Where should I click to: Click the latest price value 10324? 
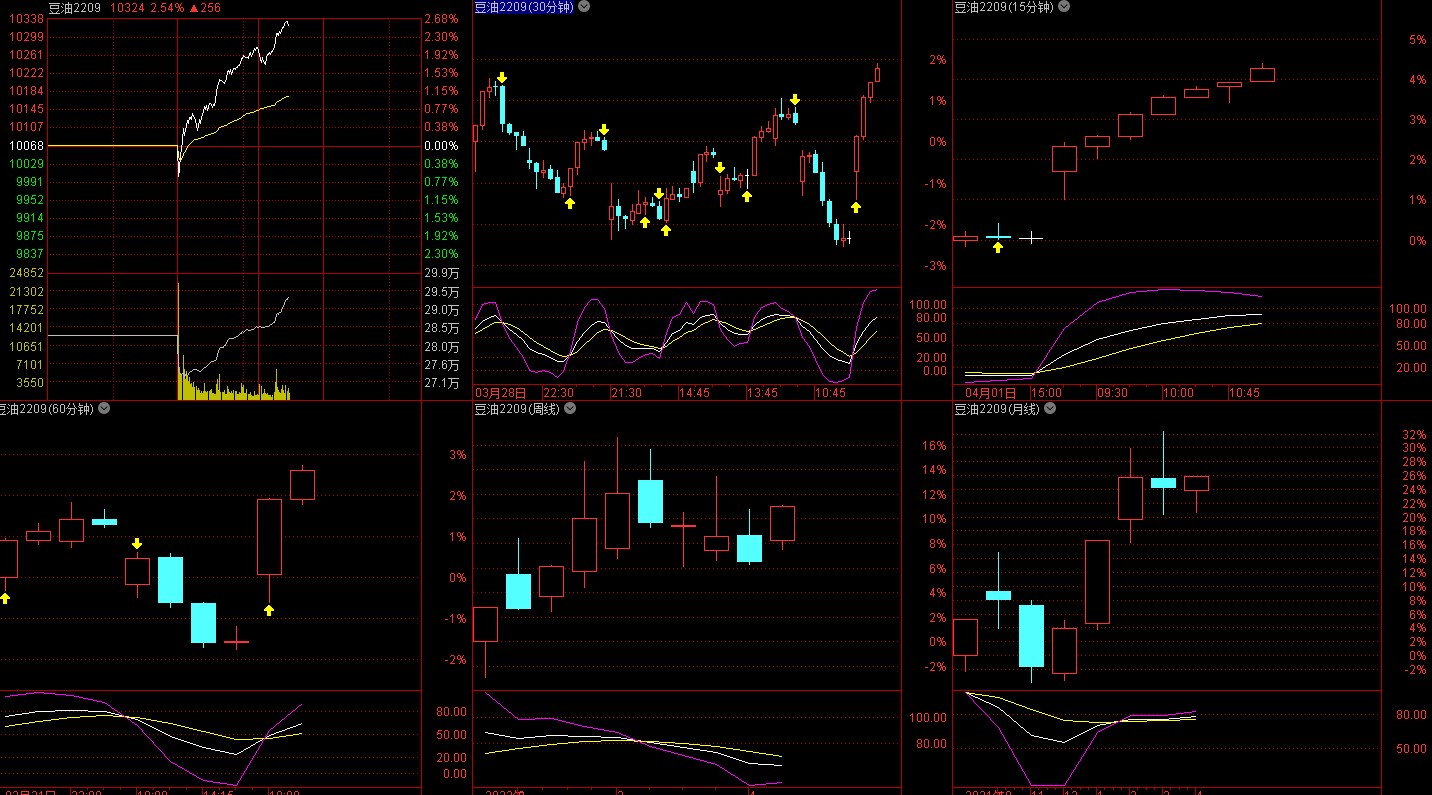point(126,7)
